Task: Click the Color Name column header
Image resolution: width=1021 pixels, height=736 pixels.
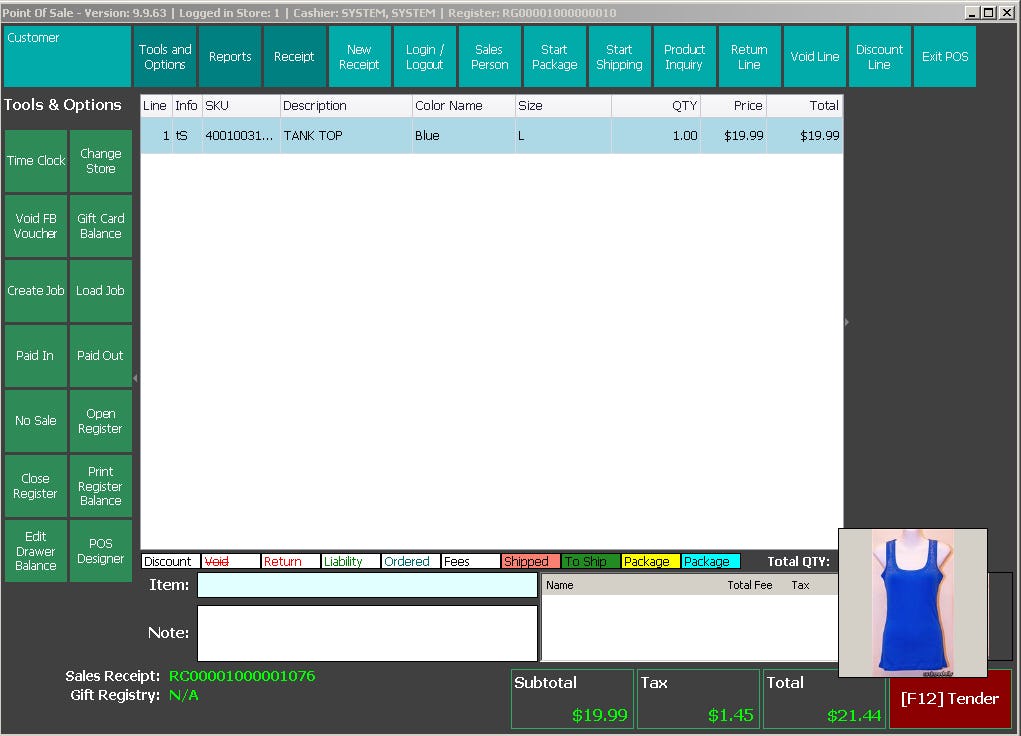Action: [x=463, y=106]
